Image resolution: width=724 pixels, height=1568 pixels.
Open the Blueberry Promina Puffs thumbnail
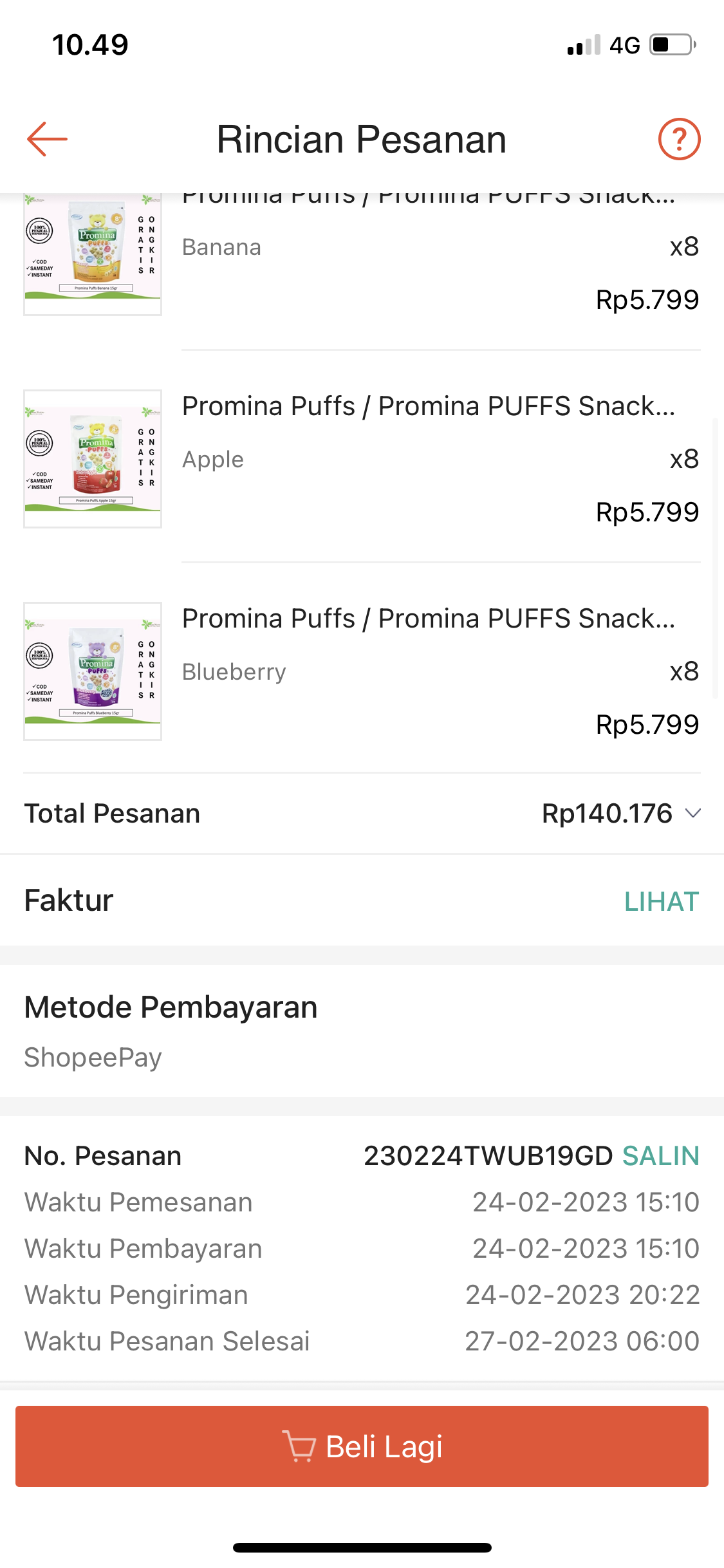pos(93,671)
